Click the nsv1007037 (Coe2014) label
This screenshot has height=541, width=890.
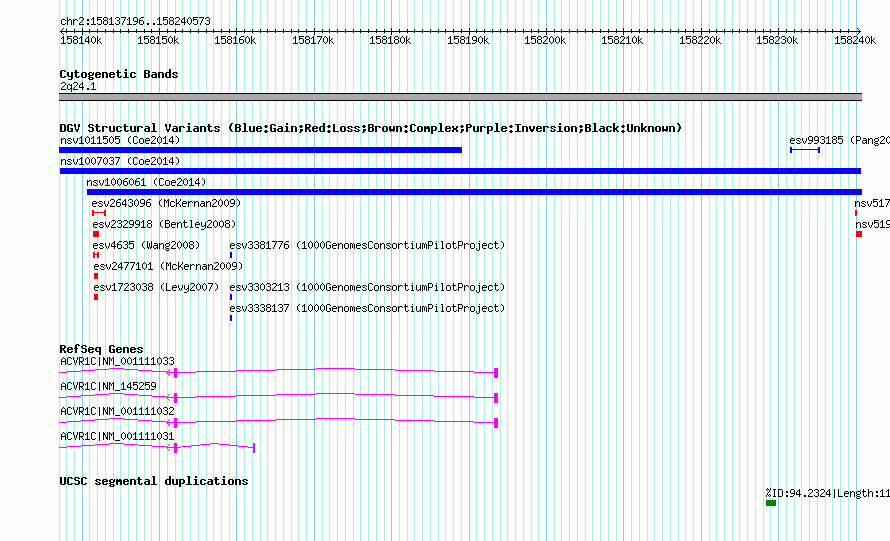[x=120, y=161]
